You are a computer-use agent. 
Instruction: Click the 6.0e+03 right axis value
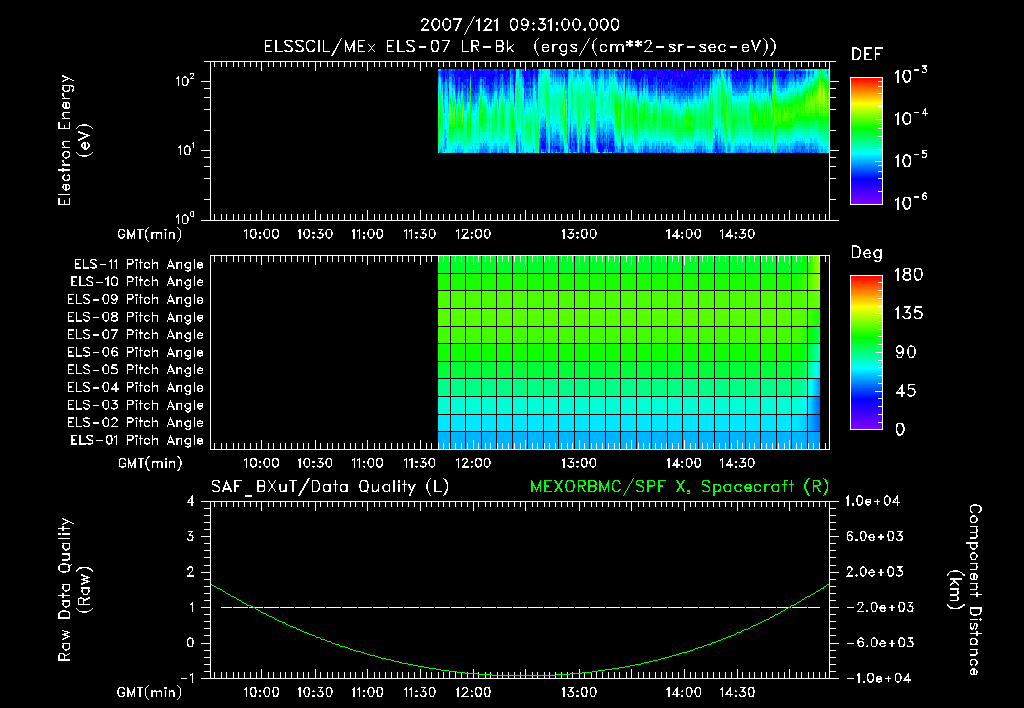pyautogui.click(x=875, y=537)
